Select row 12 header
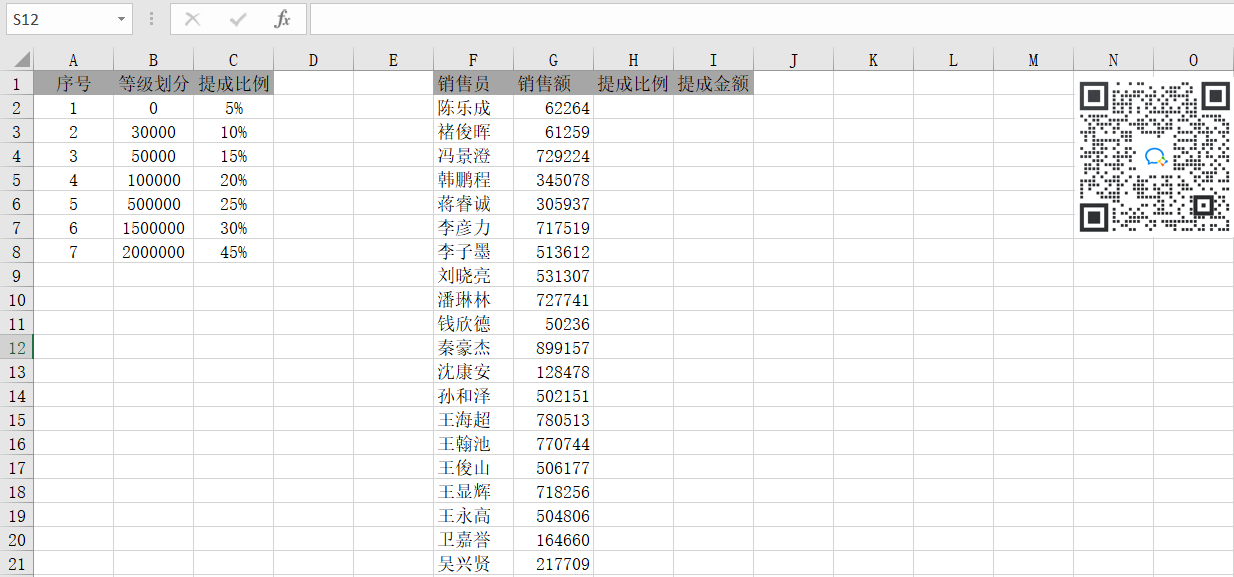Image resolution: width=1234 pixels, height=577 pixels. (x=17, y=348)
